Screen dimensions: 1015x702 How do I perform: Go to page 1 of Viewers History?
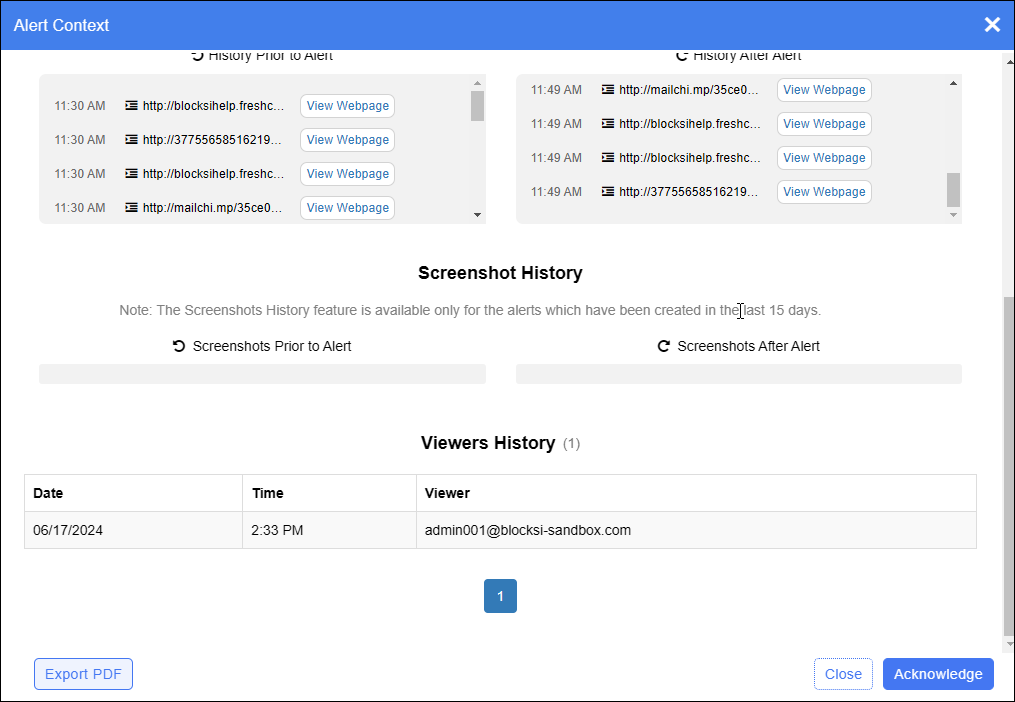(500, 596)
